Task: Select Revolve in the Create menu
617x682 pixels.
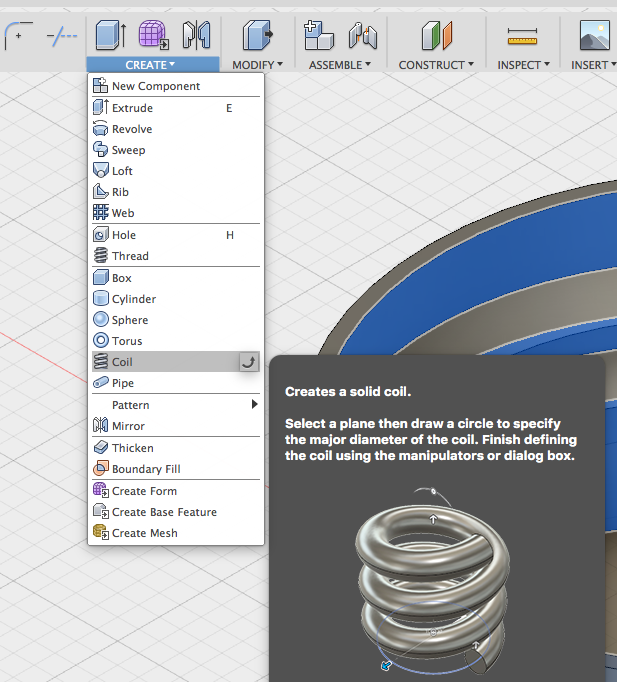Action: (x=176, y=129)
